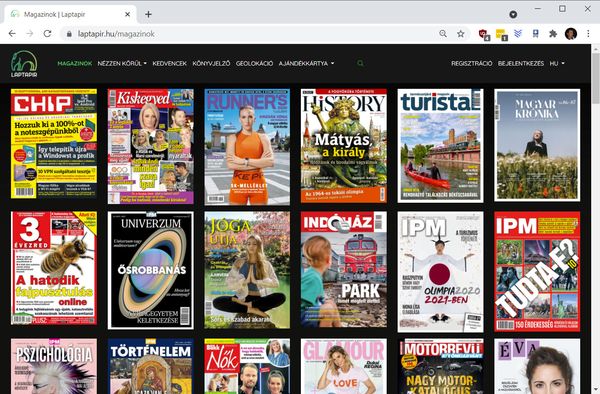Open the KEDVENCEK menu item
600x394 pixels.
point(170,63)
